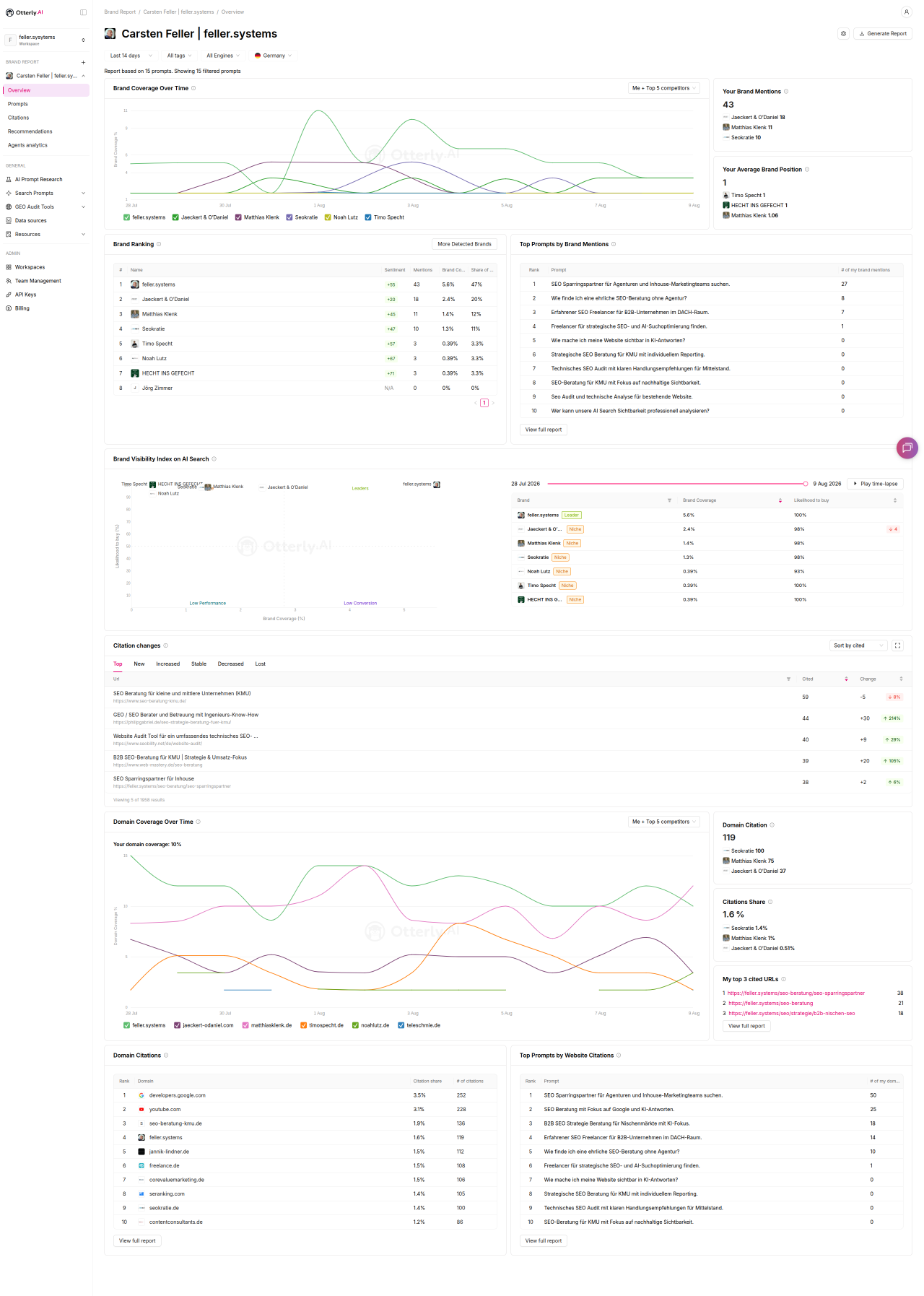Click More Detected Brands button
924x1296 pixels.
[464, 244]
